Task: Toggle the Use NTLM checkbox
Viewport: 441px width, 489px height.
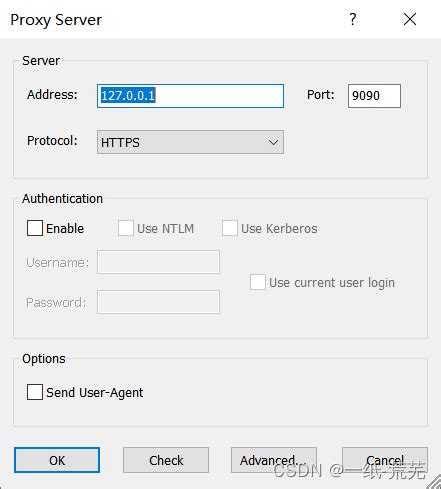Action: 126,228
